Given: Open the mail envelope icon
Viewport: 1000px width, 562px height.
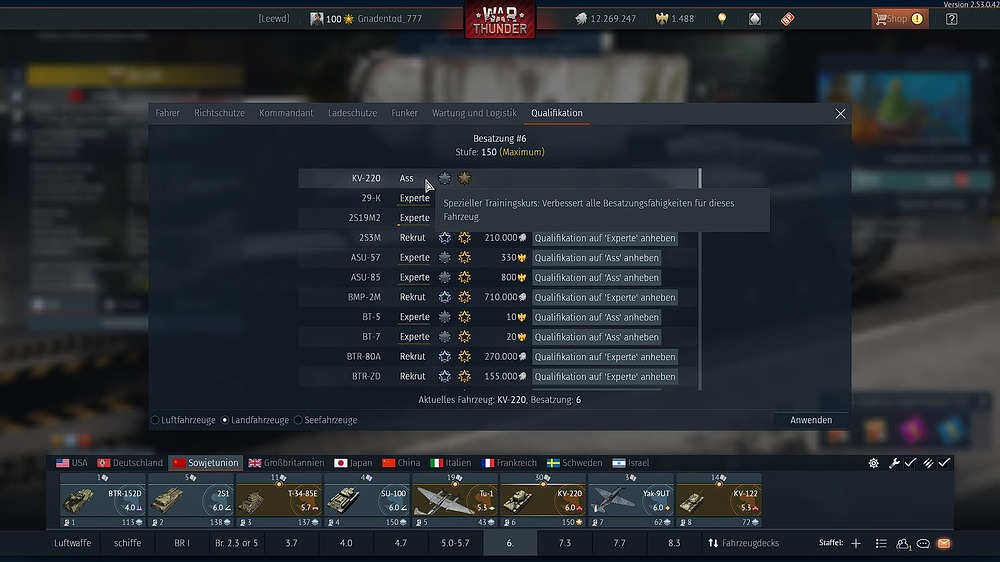Looking at the screenshot, I should 944,543.
